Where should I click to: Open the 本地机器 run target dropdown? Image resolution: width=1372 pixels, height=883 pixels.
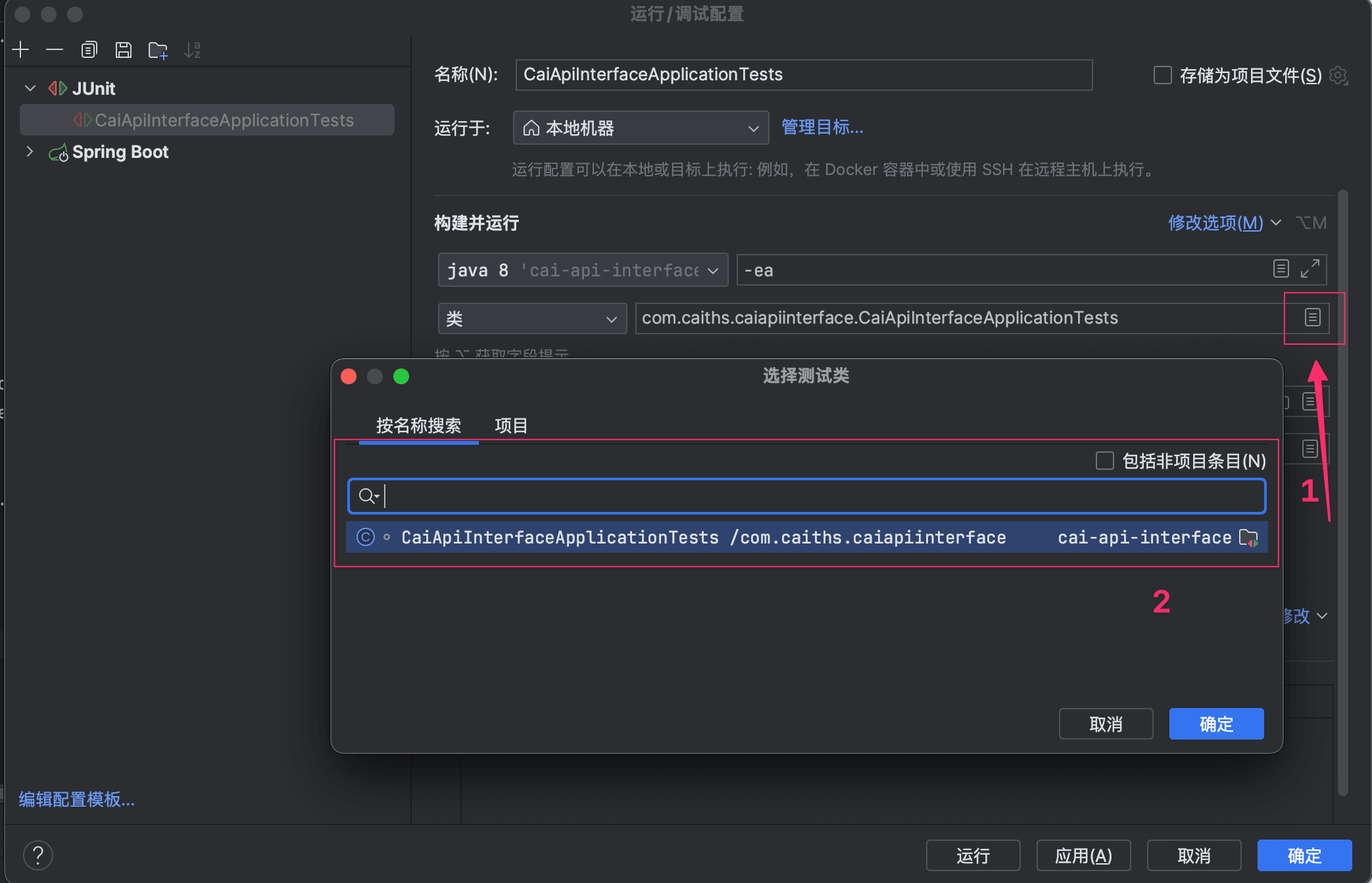coord(641,128)
